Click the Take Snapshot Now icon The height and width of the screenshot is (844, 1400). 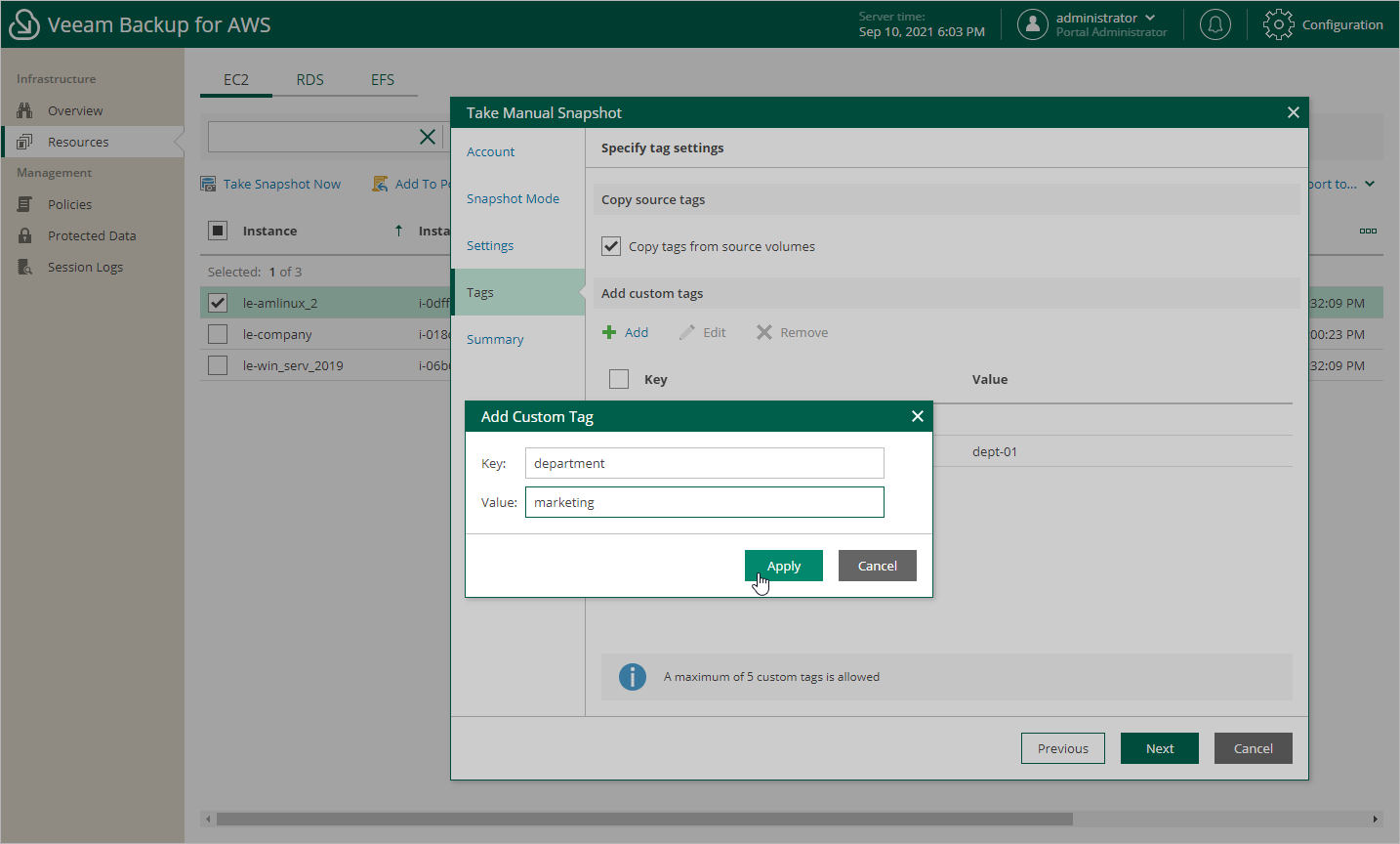point(209,184)
